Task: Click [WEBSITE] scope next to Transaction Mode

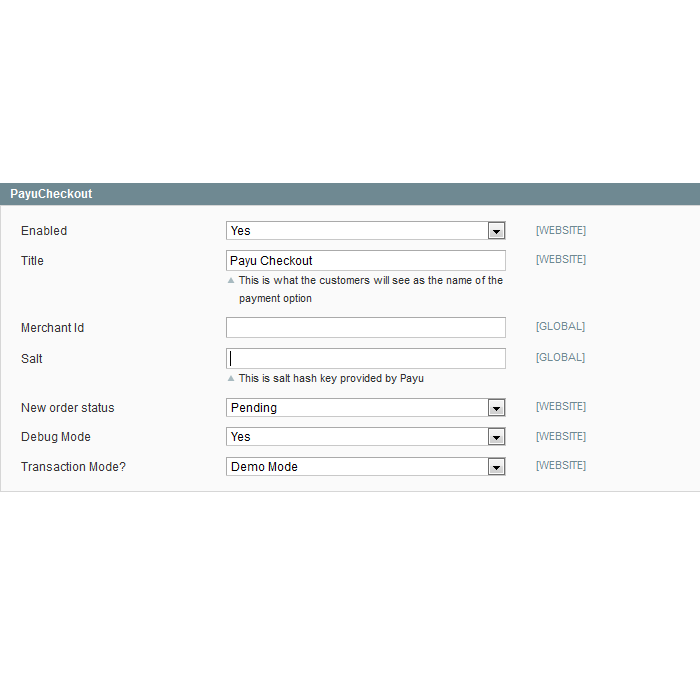Action: click(561, 465)
